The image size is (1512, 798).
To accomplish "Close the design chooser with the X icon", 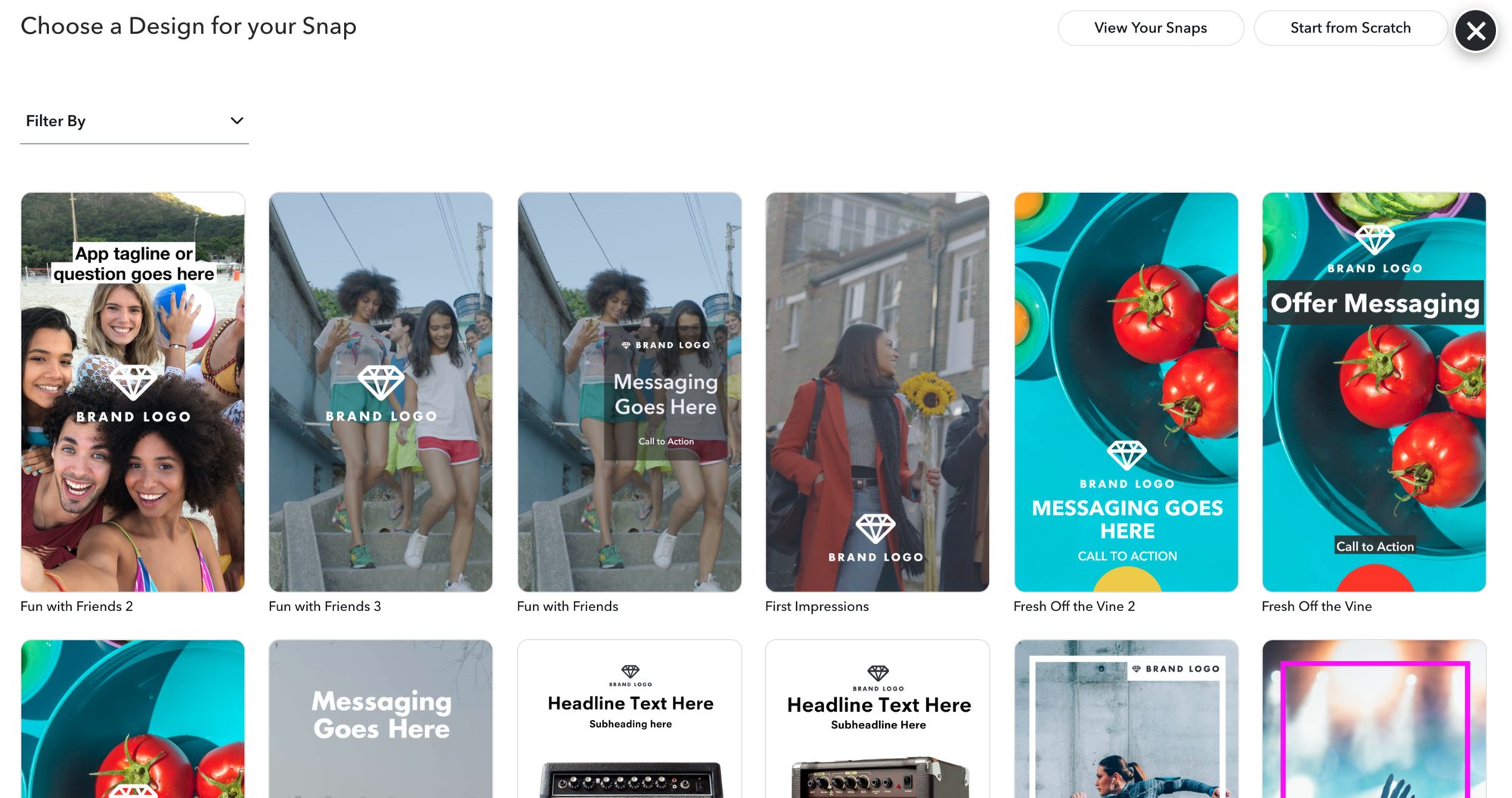I will (1475, 31).
